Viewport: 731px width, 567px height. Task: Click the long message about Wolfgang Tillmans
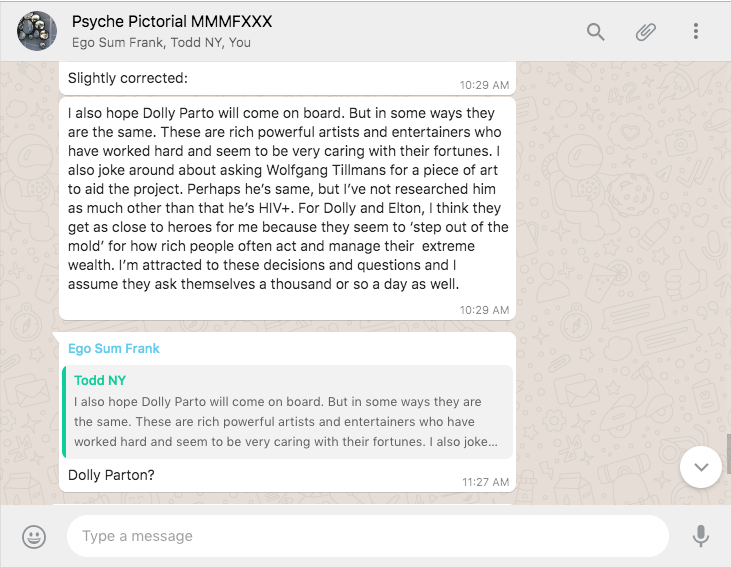[x=288, y=198]
